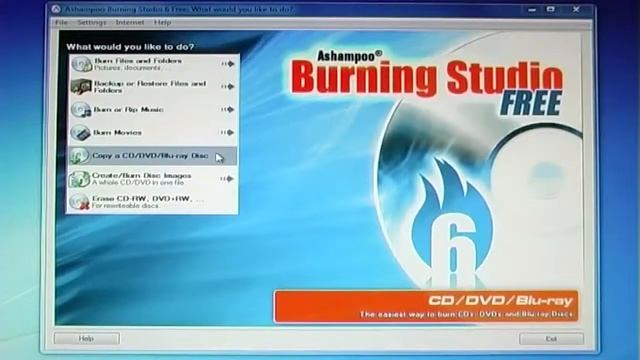Click the Burn or Rip Music icon

point(81,110)
